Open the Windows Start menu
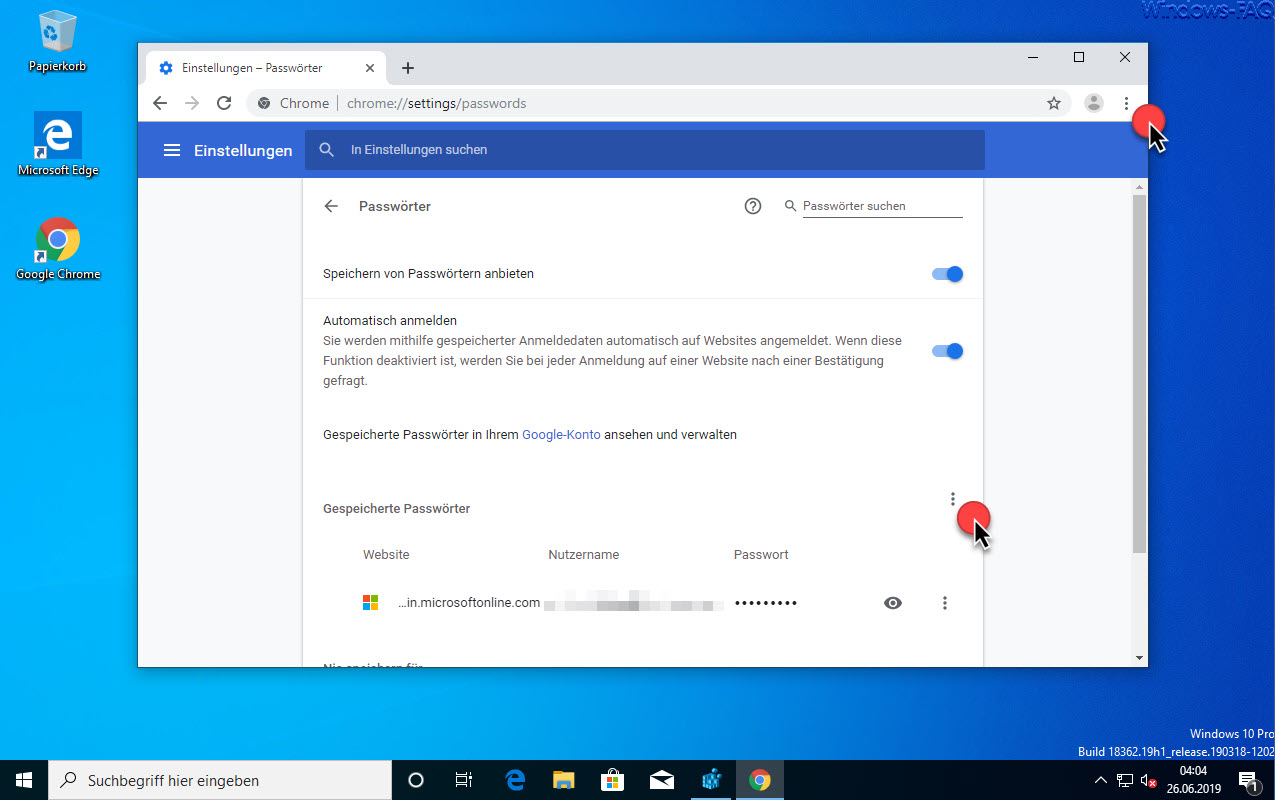The height and width of the screenshot is (800, 1275). (x=24, y=780)
